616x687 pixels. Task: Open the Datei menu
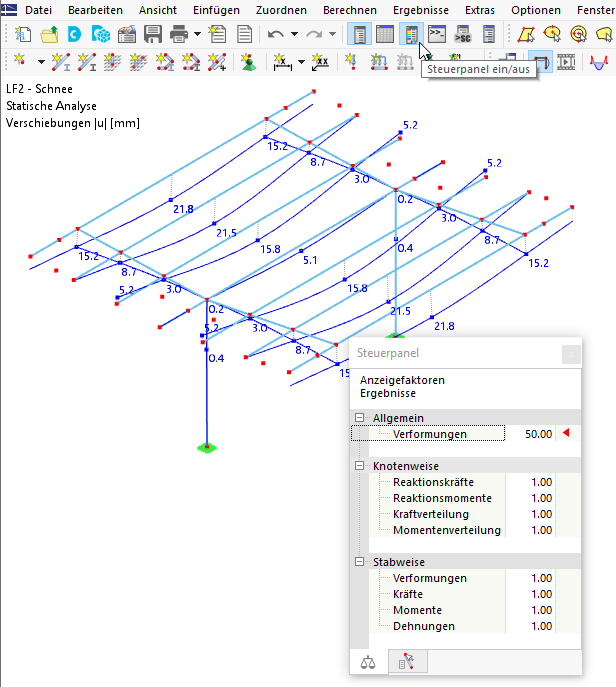pyautogui.click(x=38, y=10)
